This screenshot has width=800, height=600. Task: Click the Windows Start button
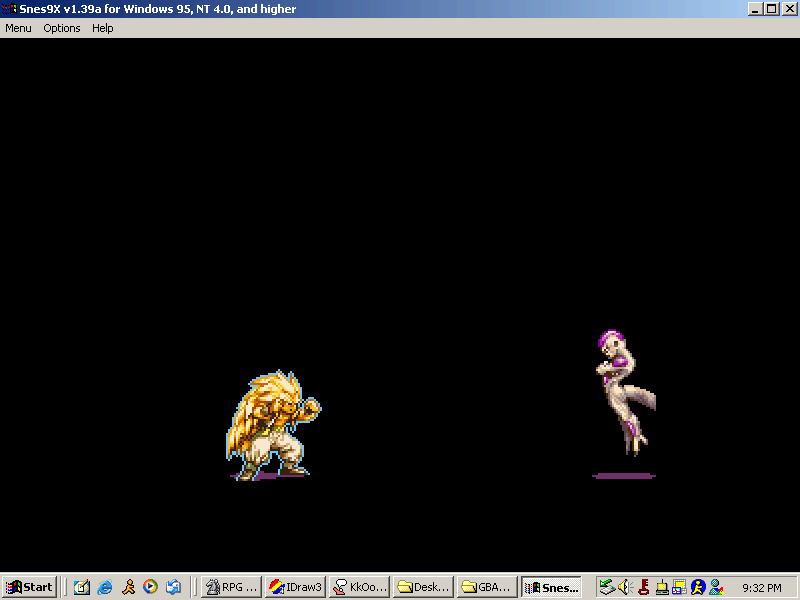point(29,587)
